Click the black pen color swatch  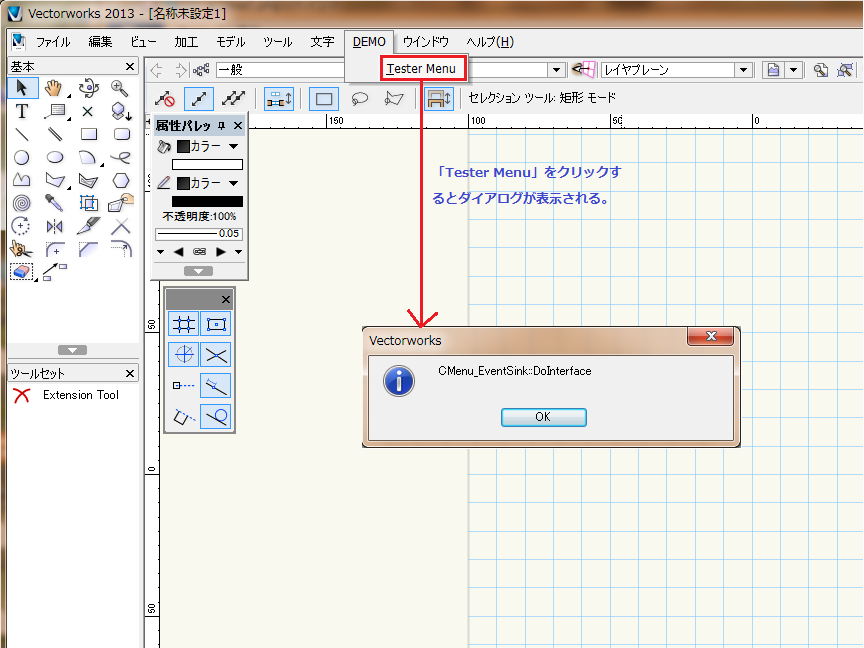tap(207, 201)
